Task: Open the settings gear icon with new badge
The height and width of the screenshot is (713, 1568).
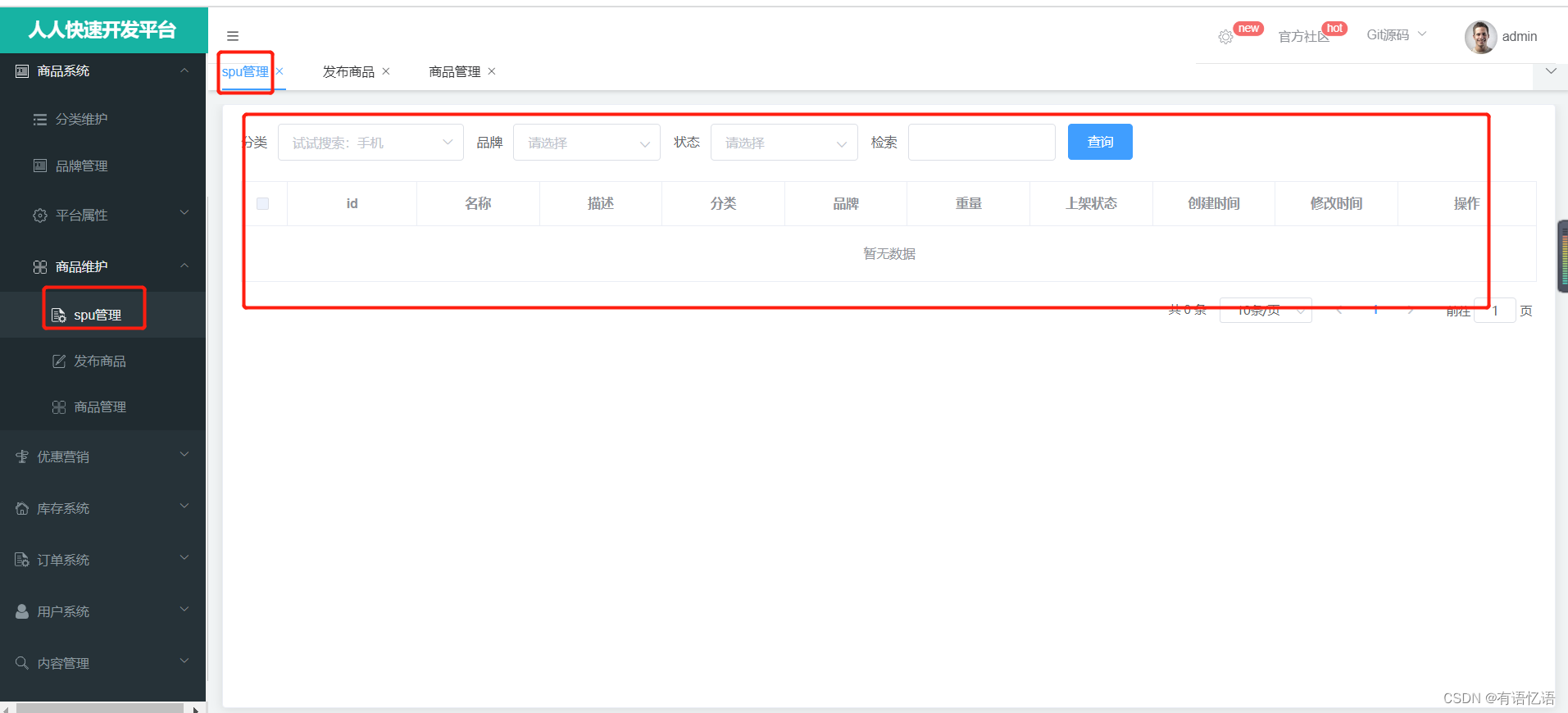Action: point(1225,37)
